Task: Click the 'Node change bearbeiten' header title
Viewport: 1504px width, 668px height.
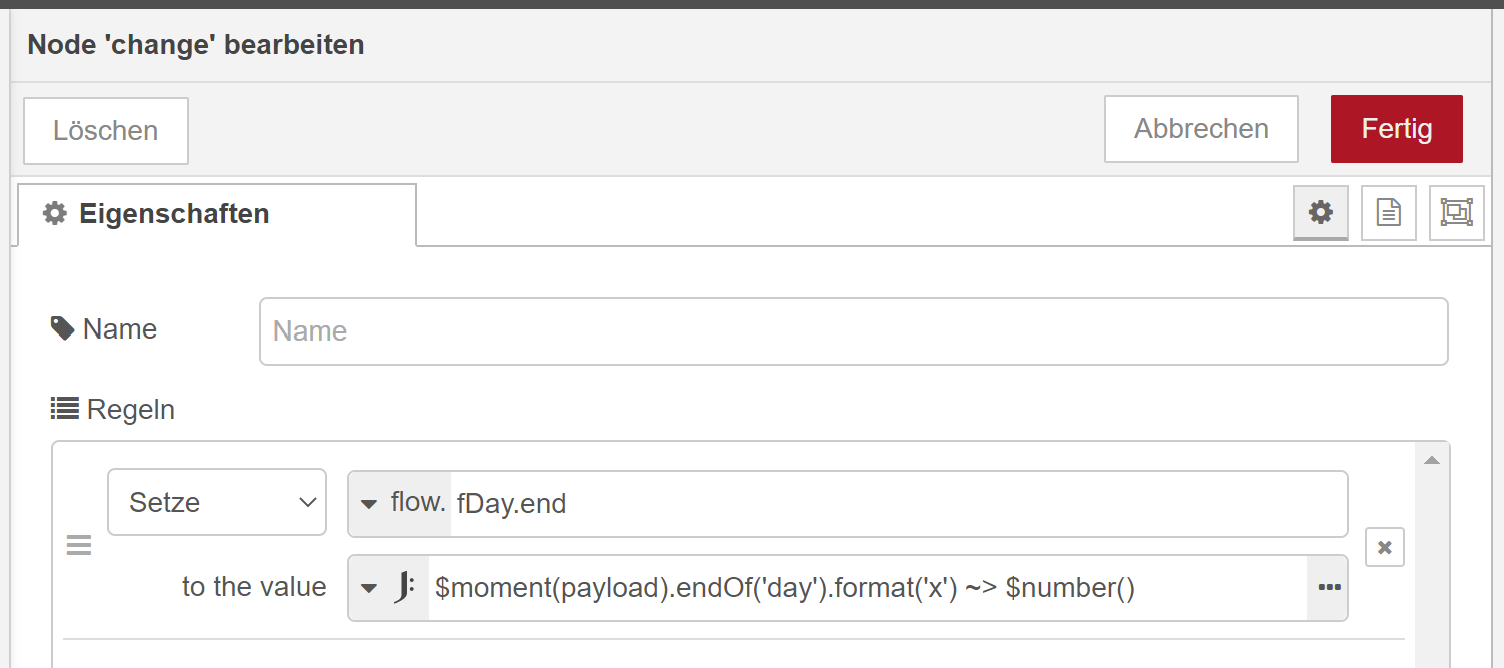Action: point(196,45)
